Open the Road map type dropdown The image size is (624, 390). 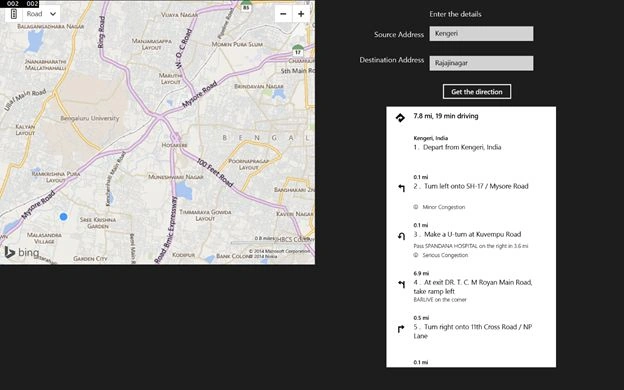(x=42, y=14)
